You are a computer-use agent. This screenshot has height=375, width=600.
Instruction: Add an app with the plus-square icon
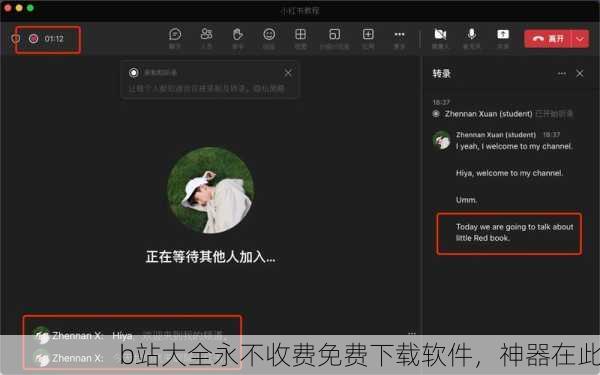(368, 34)
